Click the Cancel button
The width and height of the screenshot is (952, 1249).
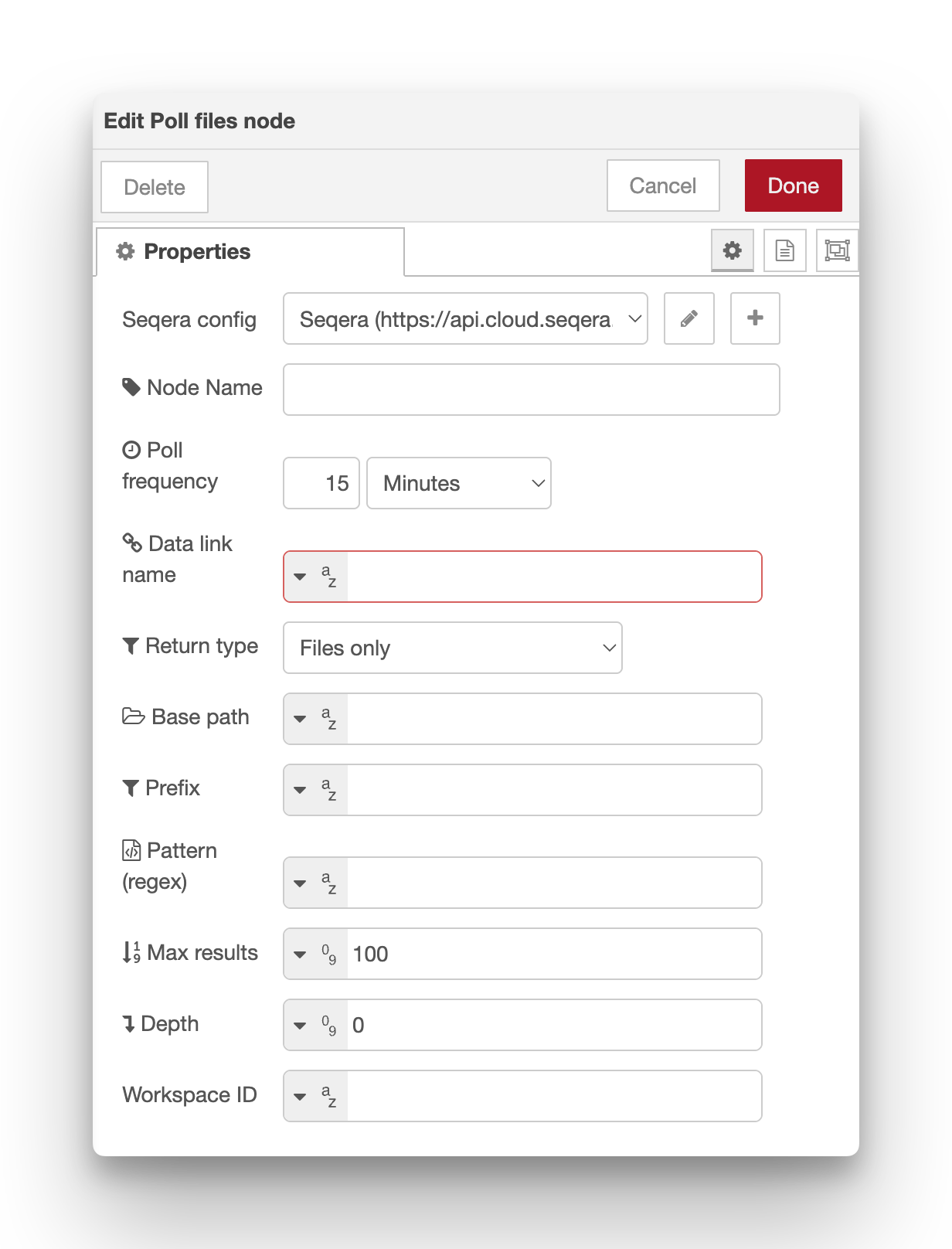pyautogui.click(x=663, y=185)
